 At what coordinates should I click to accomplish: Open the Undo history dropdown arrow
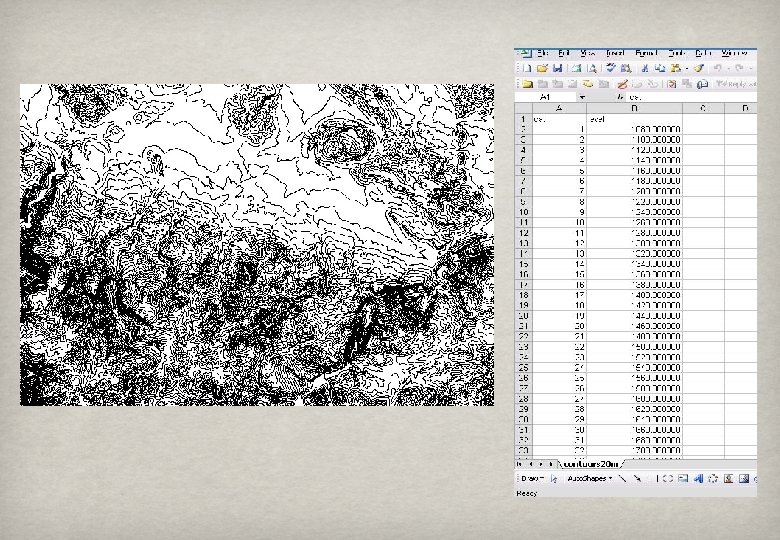click(x=728, y=69)
